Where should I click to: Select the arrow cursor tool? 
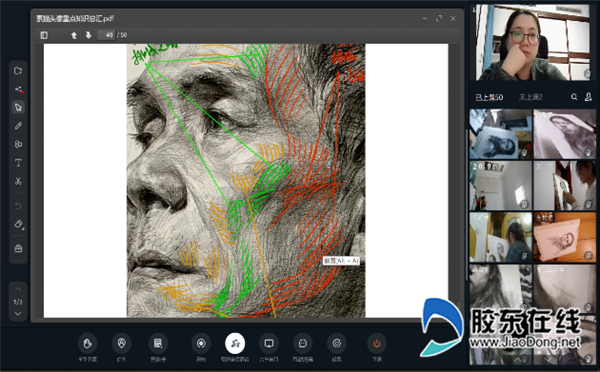pyautogui.click(x=18, y=107)
